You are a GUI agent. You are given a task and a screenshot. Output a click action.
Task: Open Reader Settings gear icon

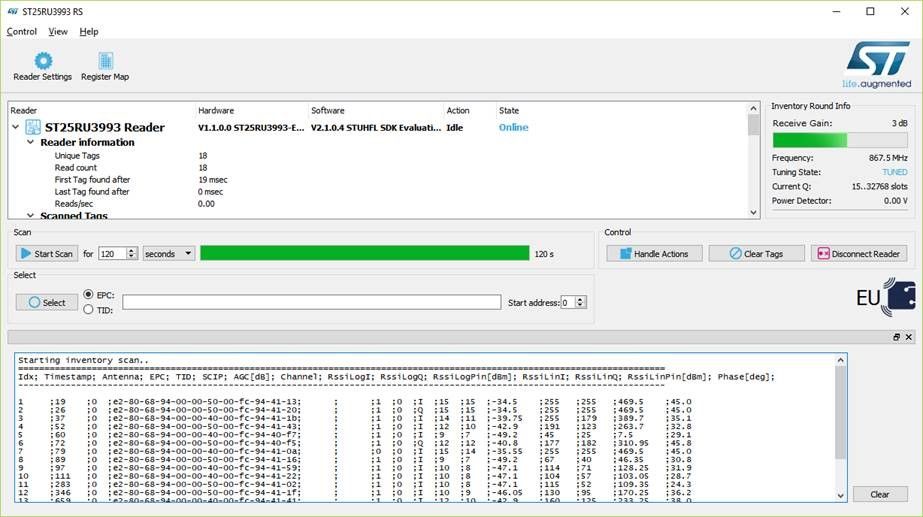(43, 61)
